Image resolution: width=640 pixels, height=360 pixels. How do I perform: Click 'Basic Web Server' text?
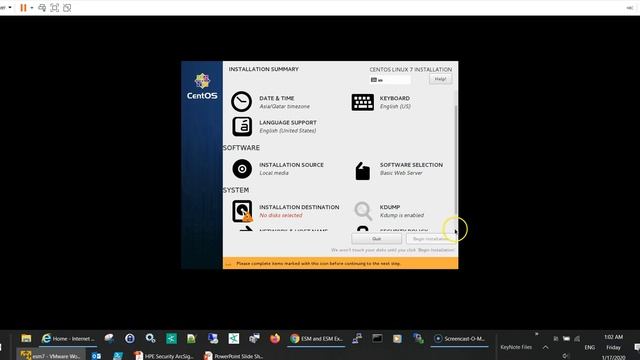(x=401, y=173)
